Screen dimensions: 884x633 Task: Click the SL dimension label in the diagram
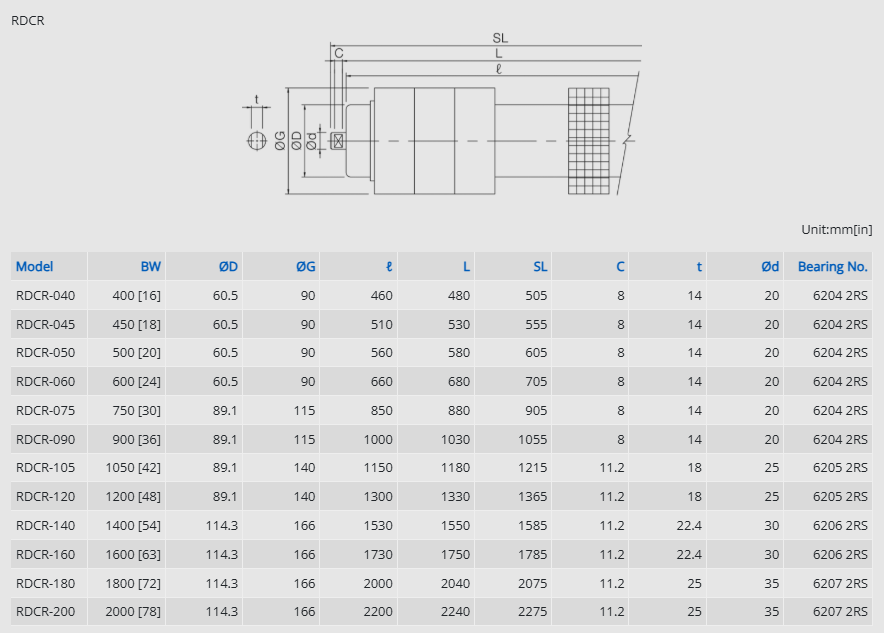499,38
